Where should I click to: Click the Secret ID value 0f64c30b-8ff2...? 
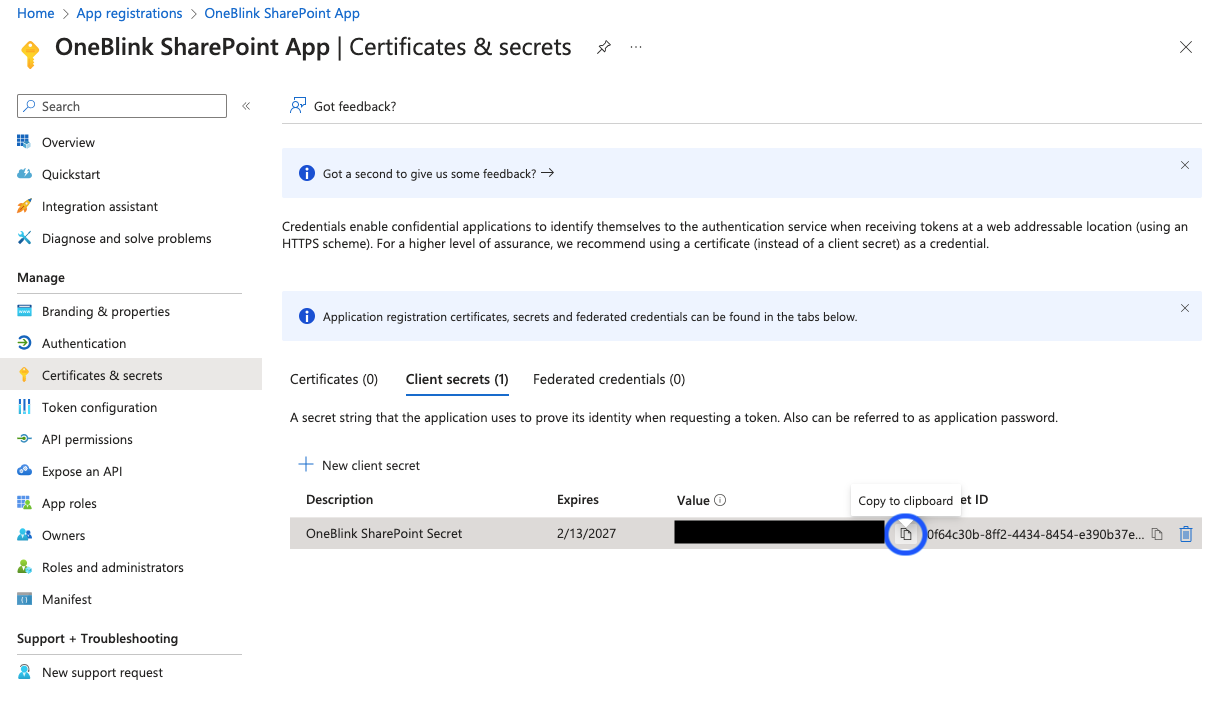[x=1035, y=534]
